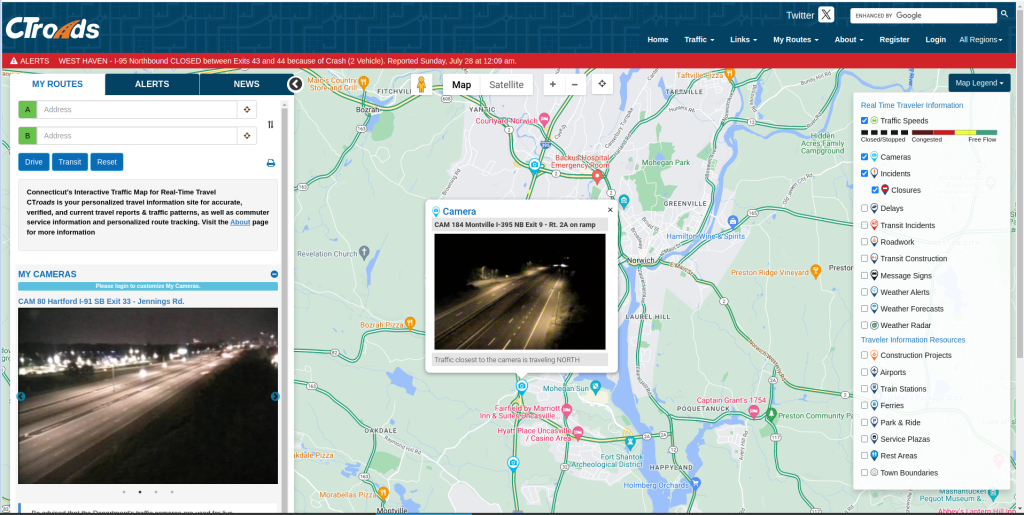The image size is (1024, 515).
Task: Click the Drive button
Action: click(x=34, y=162)
